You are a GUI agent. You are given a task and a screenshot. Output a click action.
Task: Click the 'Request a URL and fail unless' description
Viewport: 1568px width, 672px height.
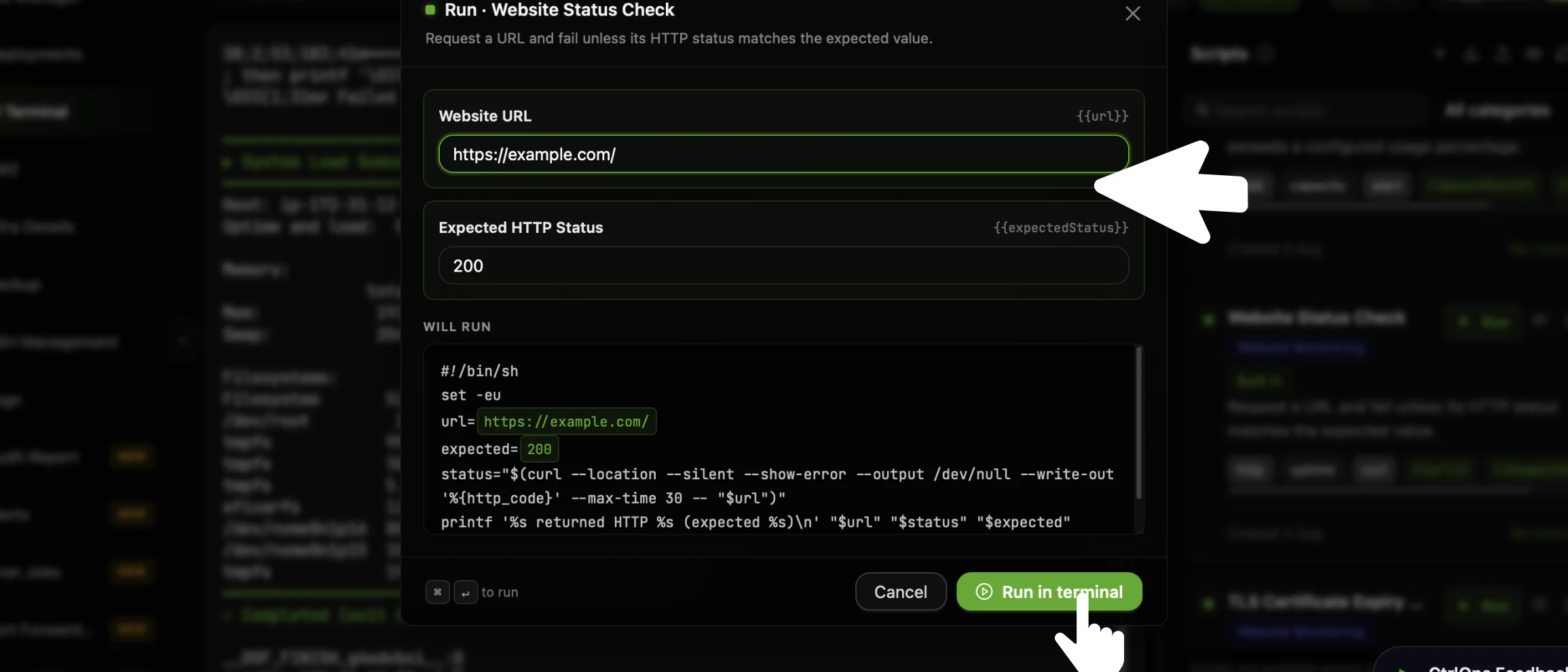pyautogui.click(x=679, y=38)
